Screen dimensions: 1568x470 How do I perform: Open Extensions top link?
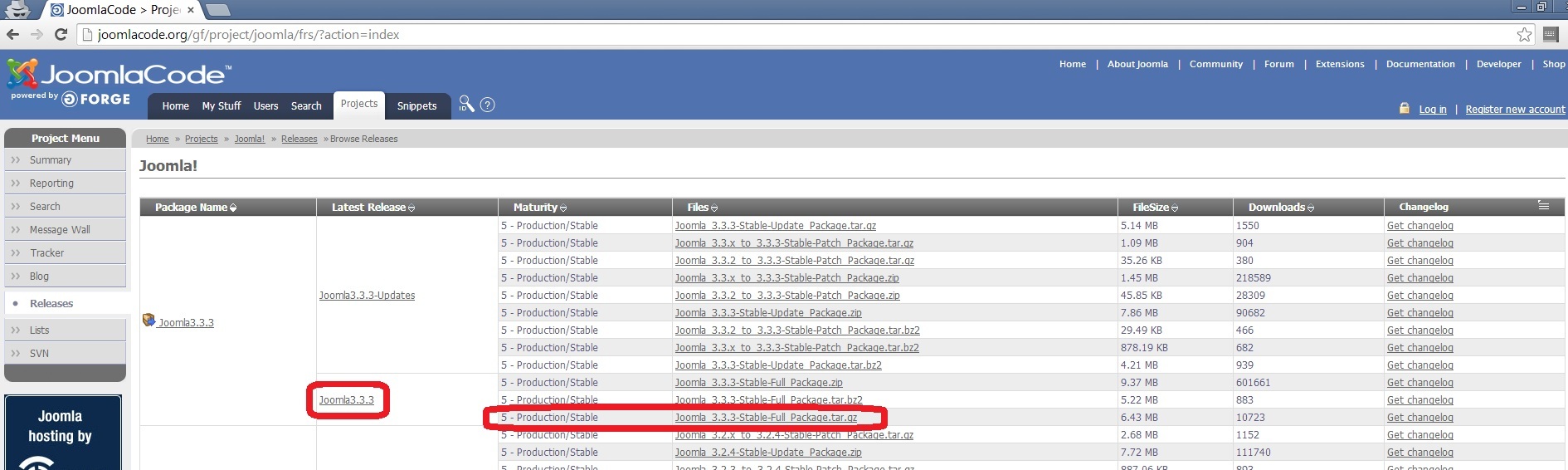(x=1340, y=64)
